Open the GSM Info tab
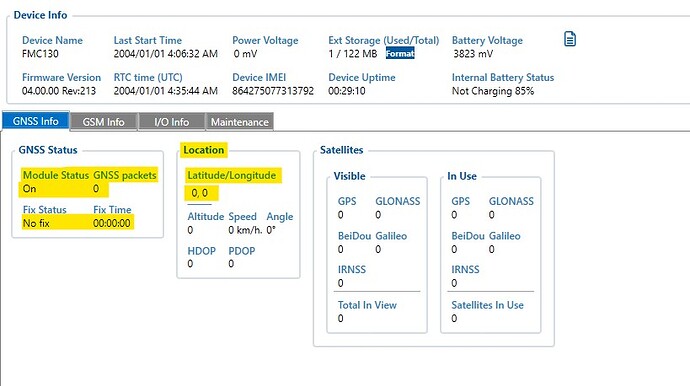 click(x=103, y=122)
